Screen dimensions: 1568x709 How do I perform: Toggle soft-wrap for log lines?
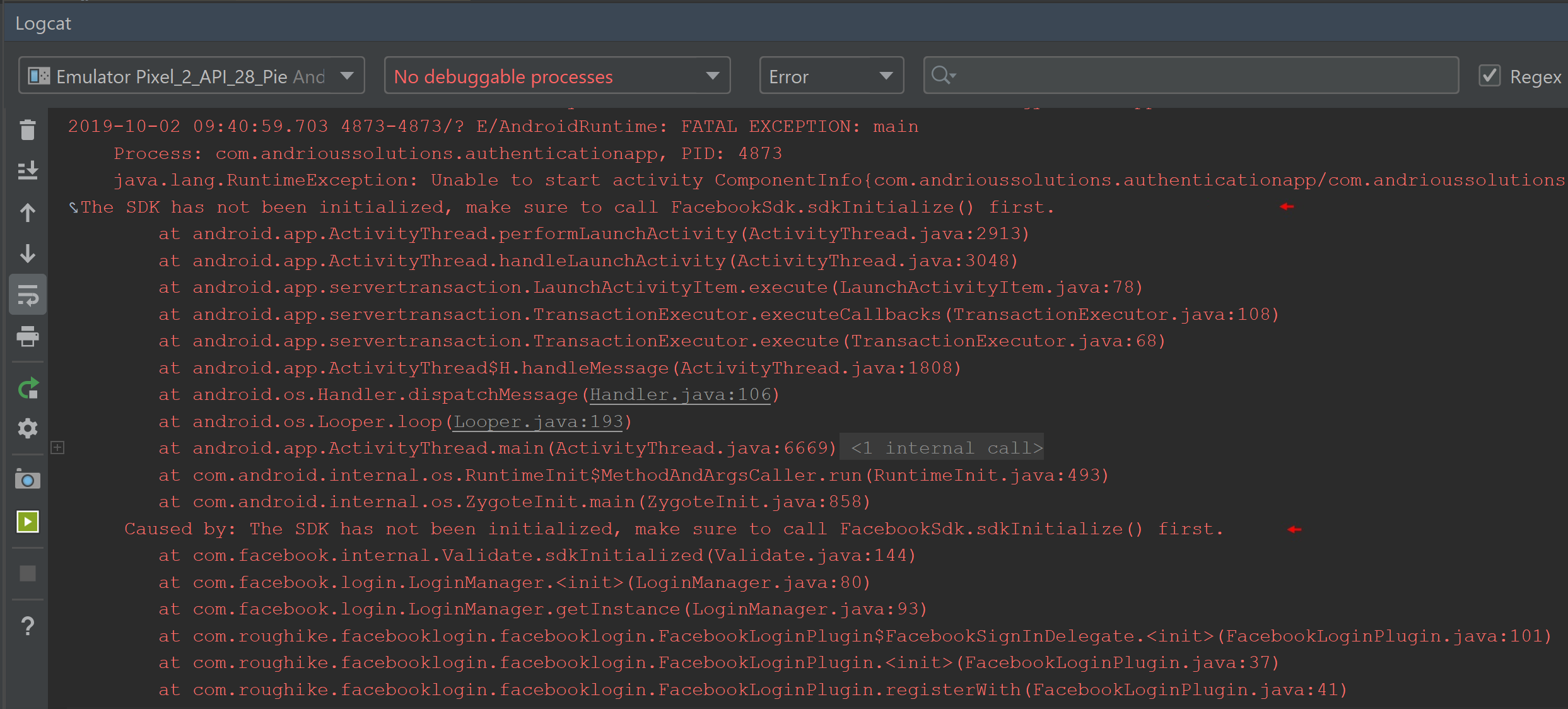27,294
